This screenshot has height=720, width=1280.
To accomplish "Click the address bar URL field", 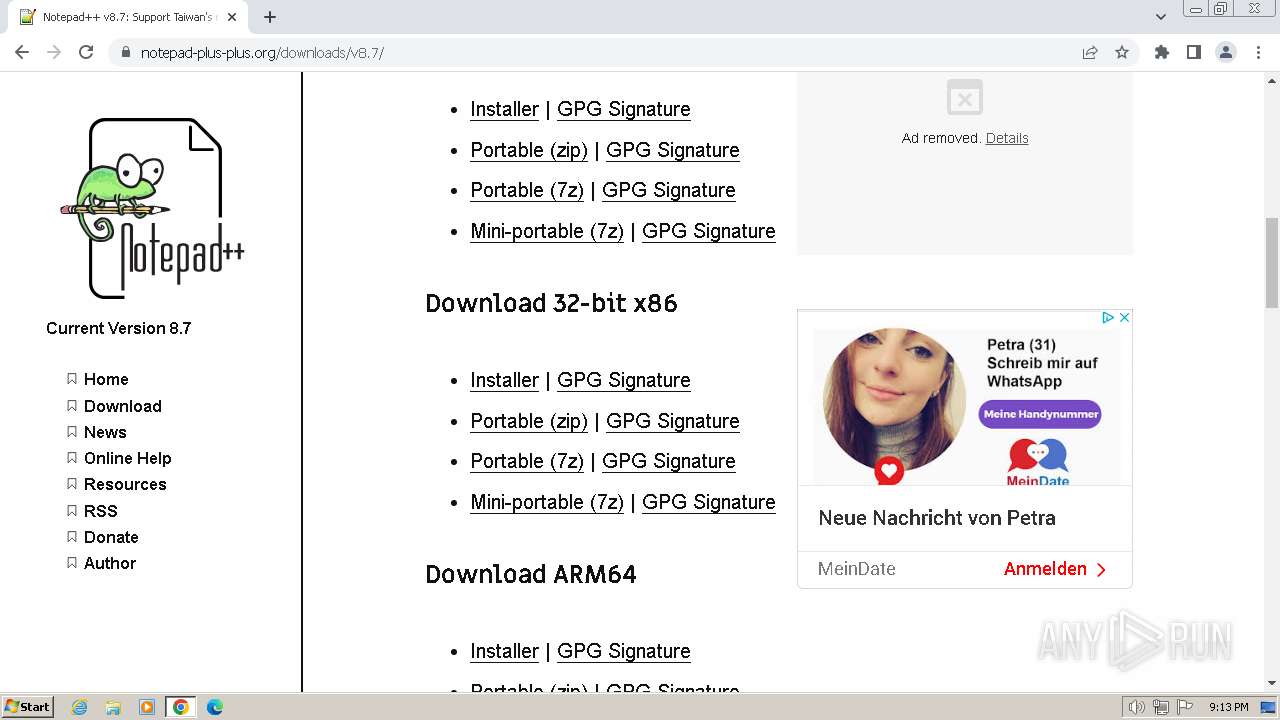I will (x=600, y=52).
